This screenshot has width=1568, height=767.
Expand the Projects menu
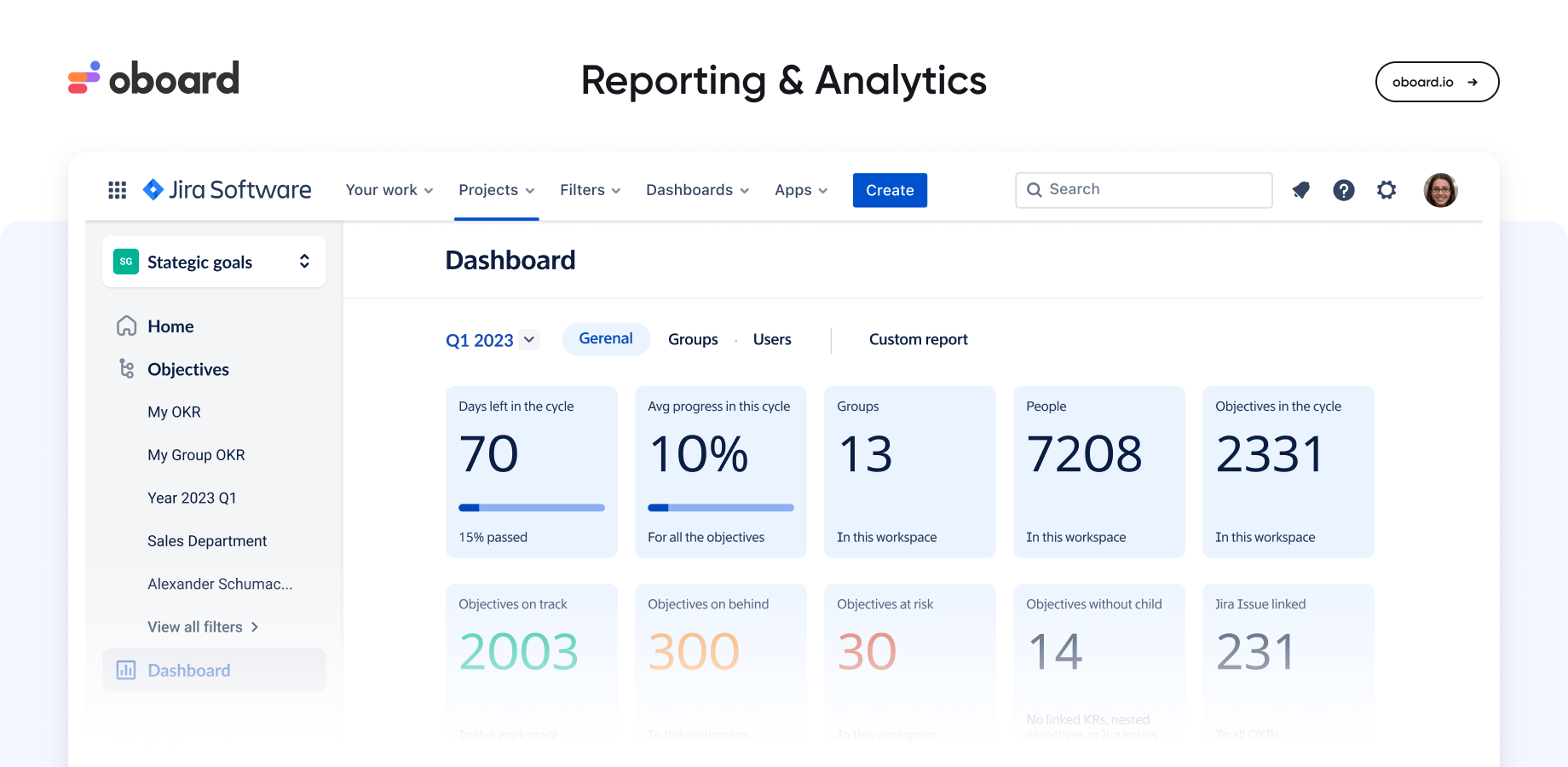(497, 190)
